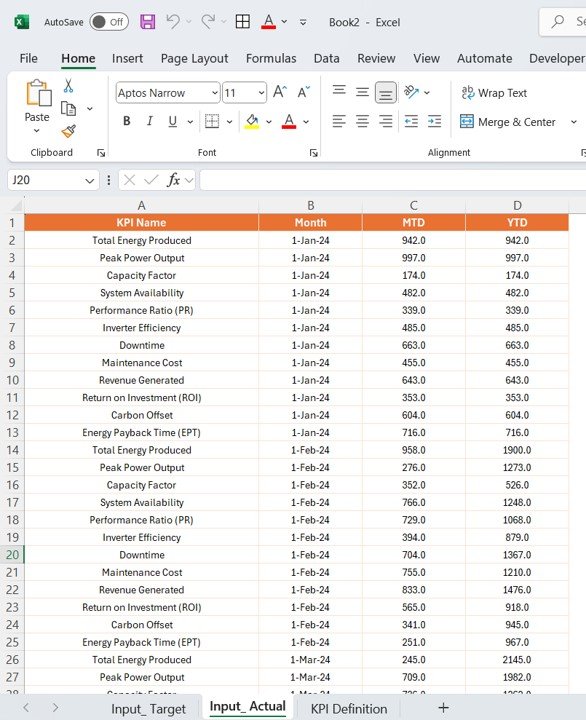Click into the formula bar
The width and height of the screenshot is (586, 720).
[x=393, y=180]
